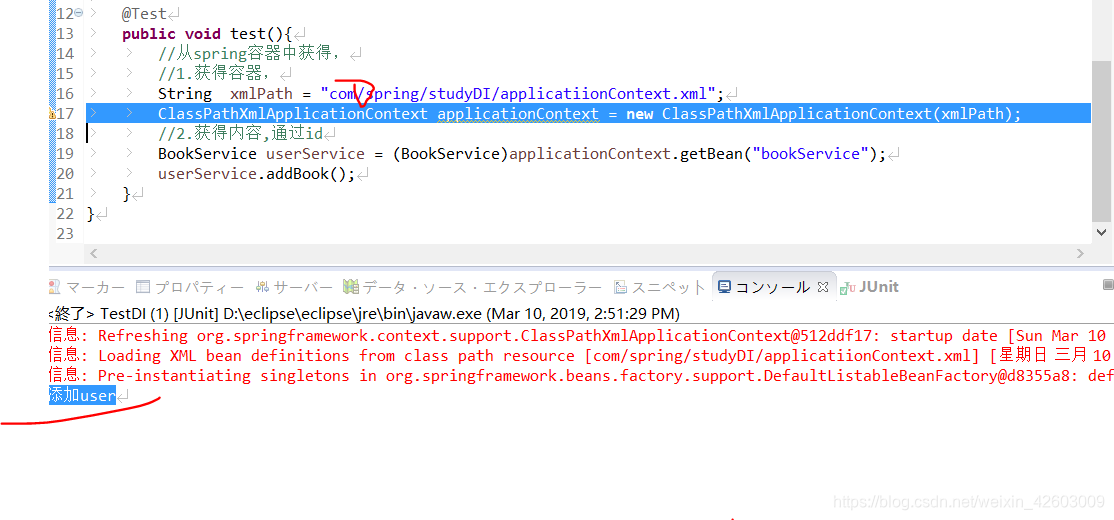Click the warning marker on line 17

pyautogui.click(x=52, y=114)
